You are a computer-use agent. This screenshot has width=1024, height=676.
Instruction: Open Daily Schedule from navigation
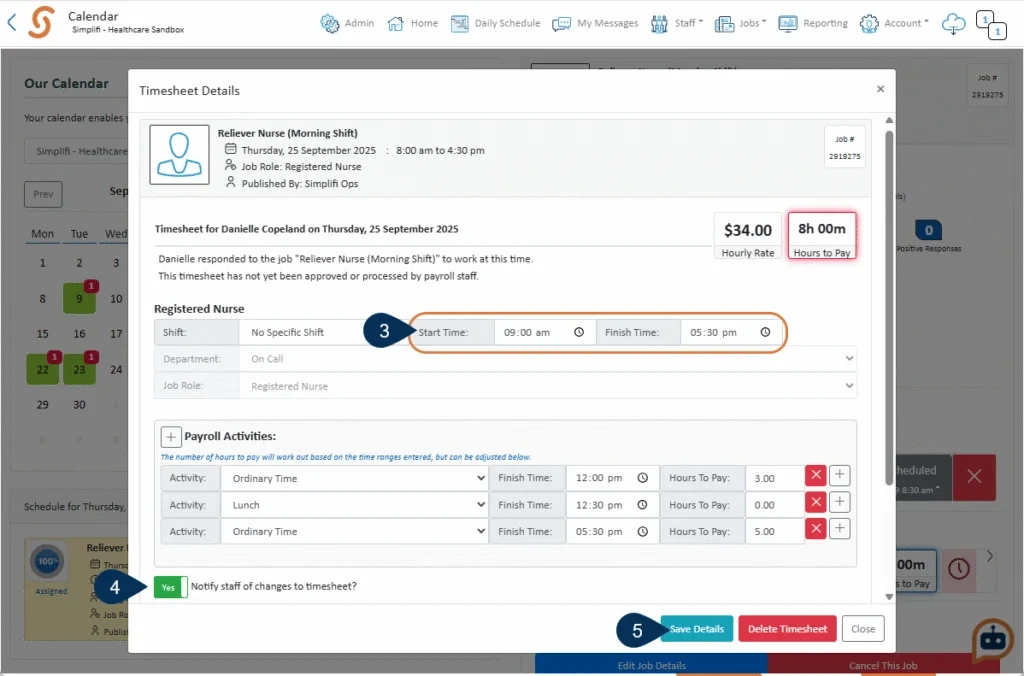(496, 24)
